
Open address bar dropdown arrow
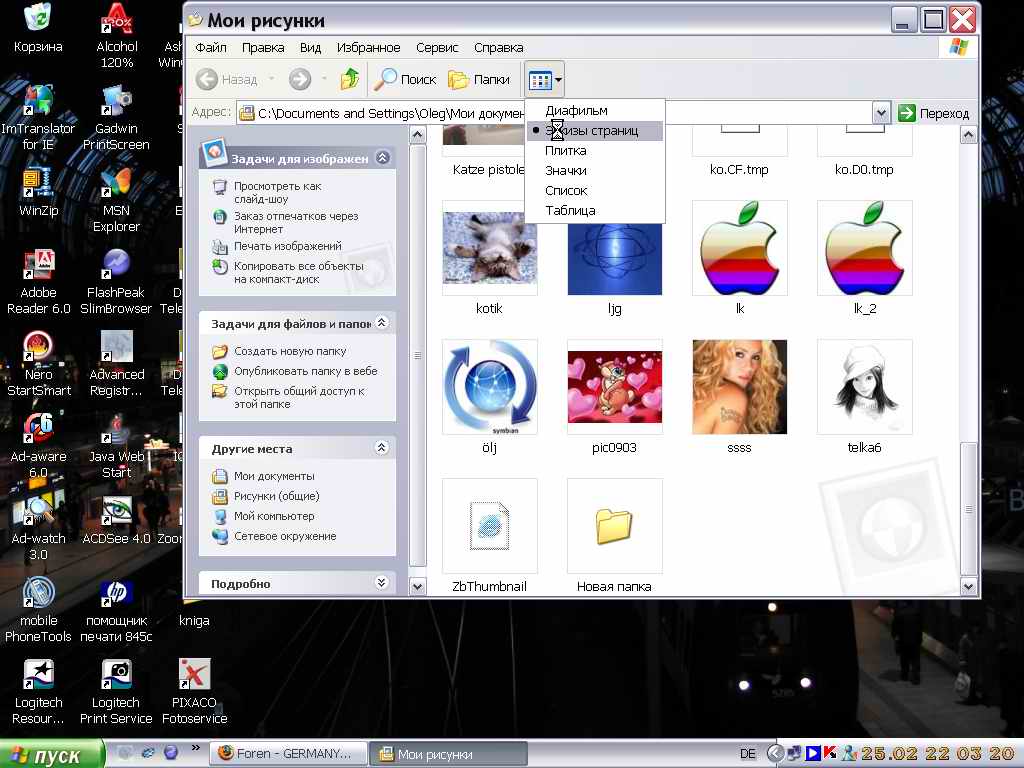click(x=881, y=113)
